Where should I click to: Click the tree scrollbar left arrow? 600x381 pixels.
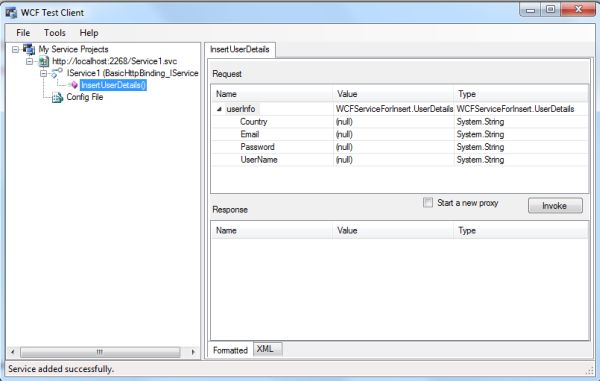(12, 352)
